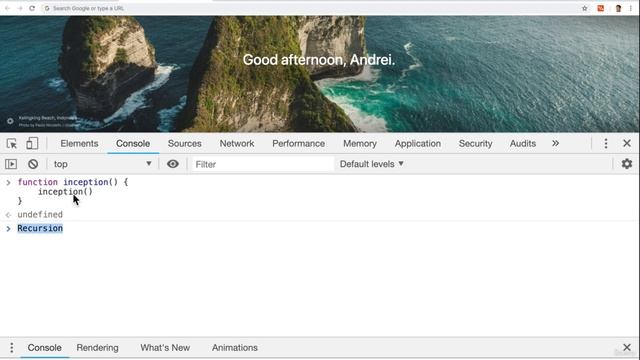
Task: Open the Chrome three-dot menu
Action: click(x=631, y=8)
